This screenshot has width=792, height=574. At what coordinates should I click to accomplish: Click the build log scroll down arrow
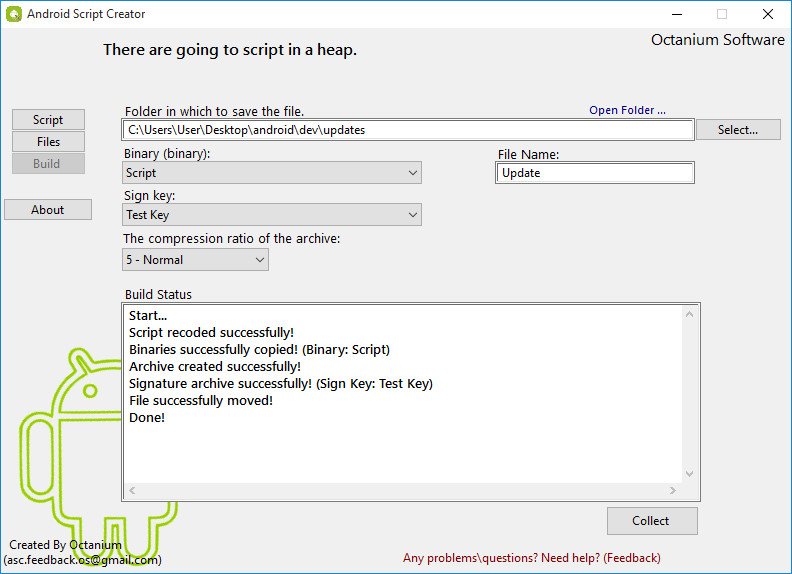[x=689, y=474]
